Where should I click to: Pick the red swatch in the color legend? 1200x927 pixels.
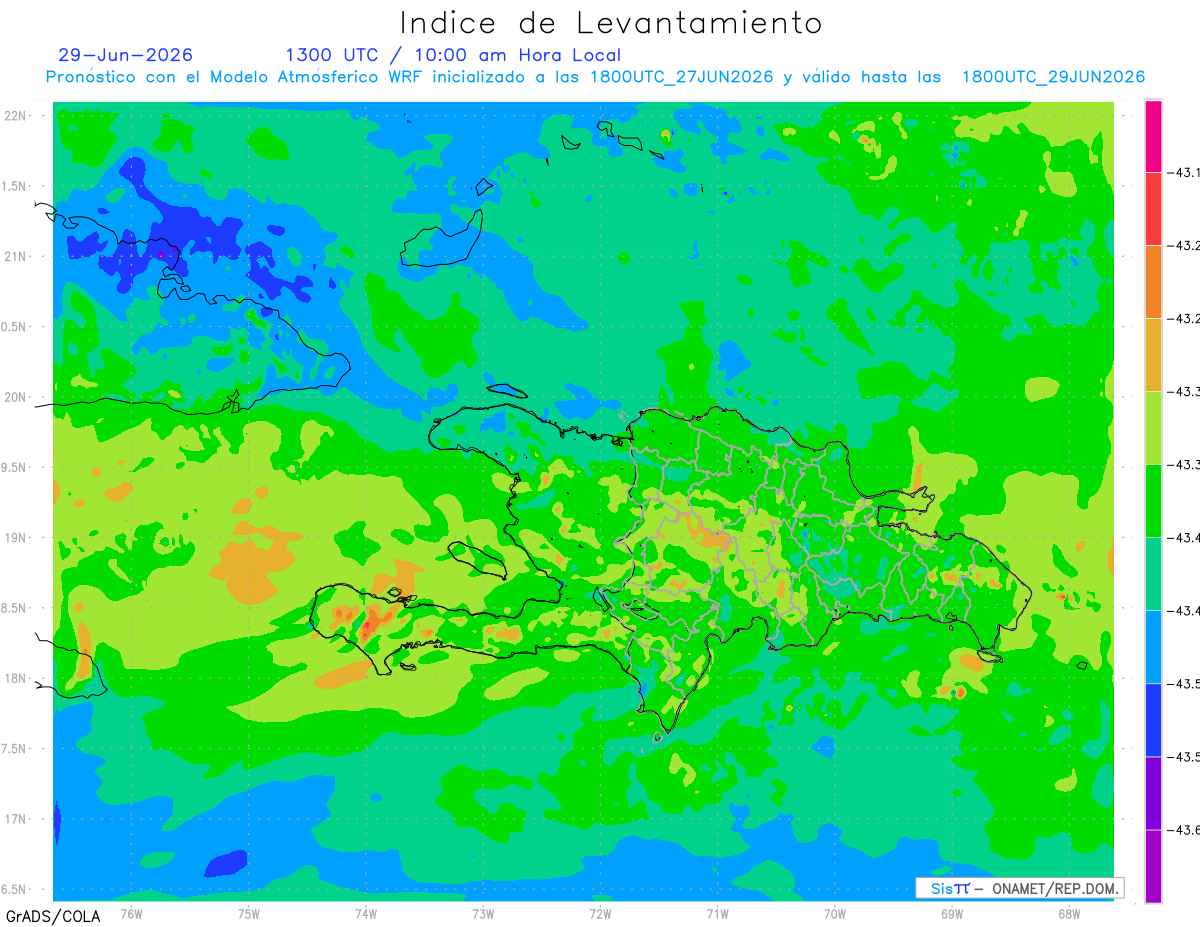(1153, 209)
